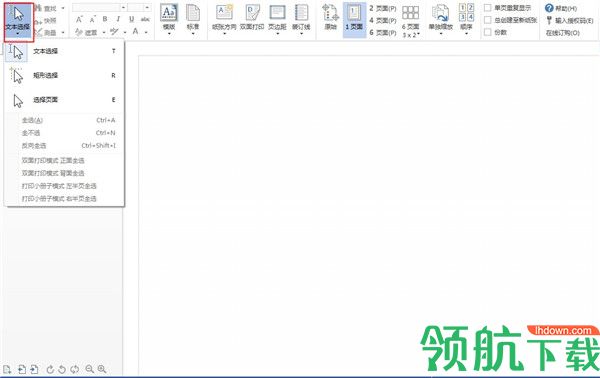Click 在线订购(O) link
The image size is (600, 378).
tap(562, 33)
